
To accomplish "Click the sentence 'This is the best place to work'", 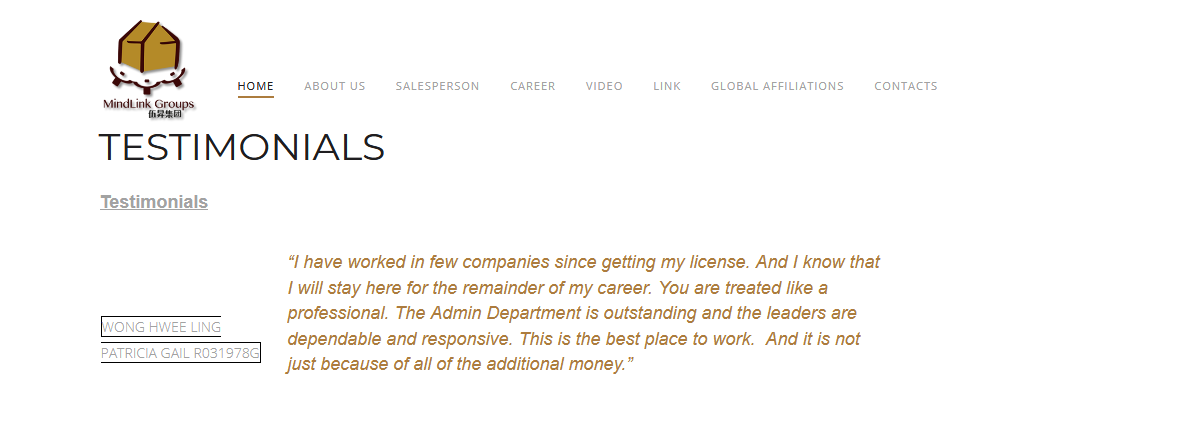I will pyautogui.click(x=637, y=338).
